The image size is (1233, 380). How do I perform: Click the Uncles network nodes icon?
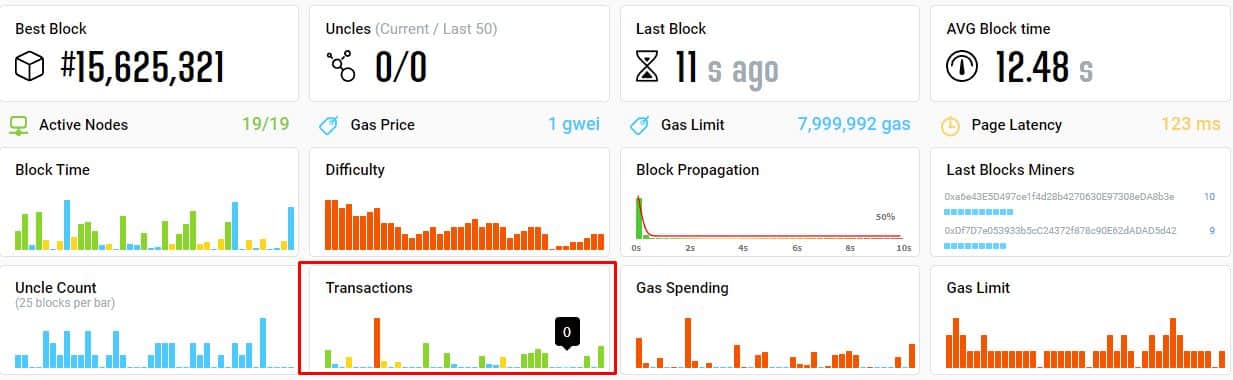341,66
